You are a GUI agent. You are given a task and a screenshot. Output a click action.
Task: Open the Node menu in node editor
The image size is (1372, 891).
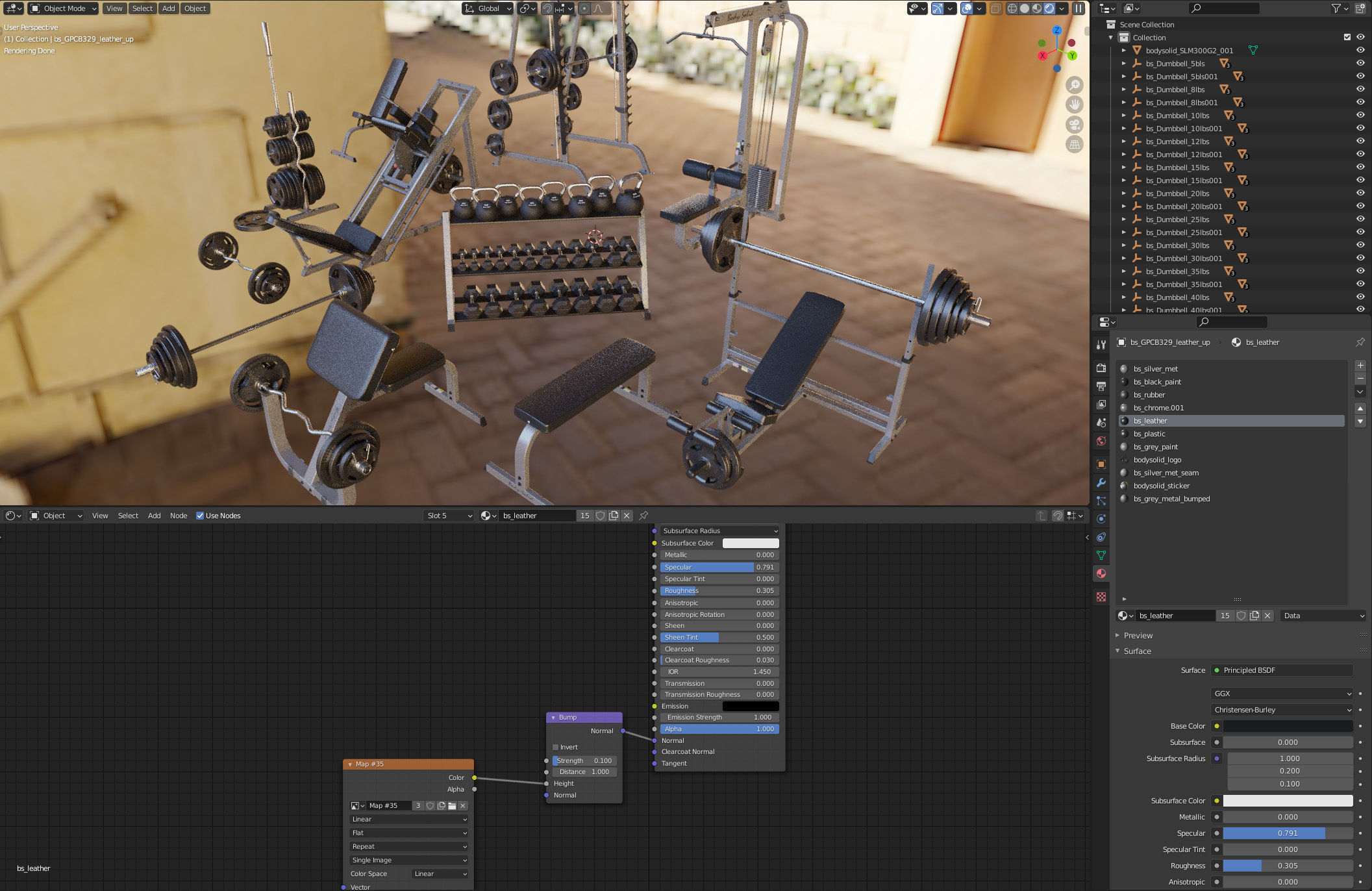[178, 516]
